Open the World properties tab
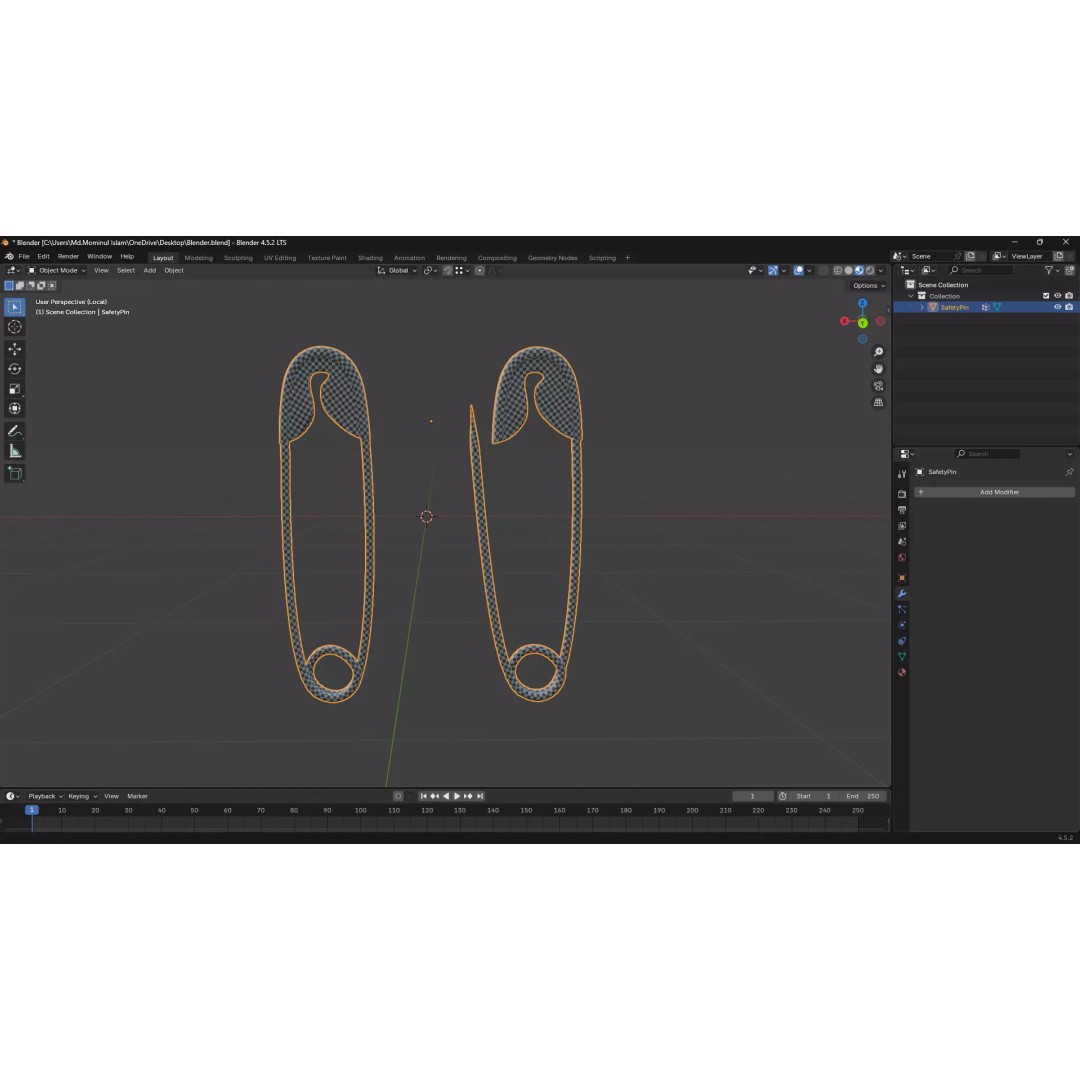The width and height of the screenshot is (1080, 1080). click(x=902, y=557)
